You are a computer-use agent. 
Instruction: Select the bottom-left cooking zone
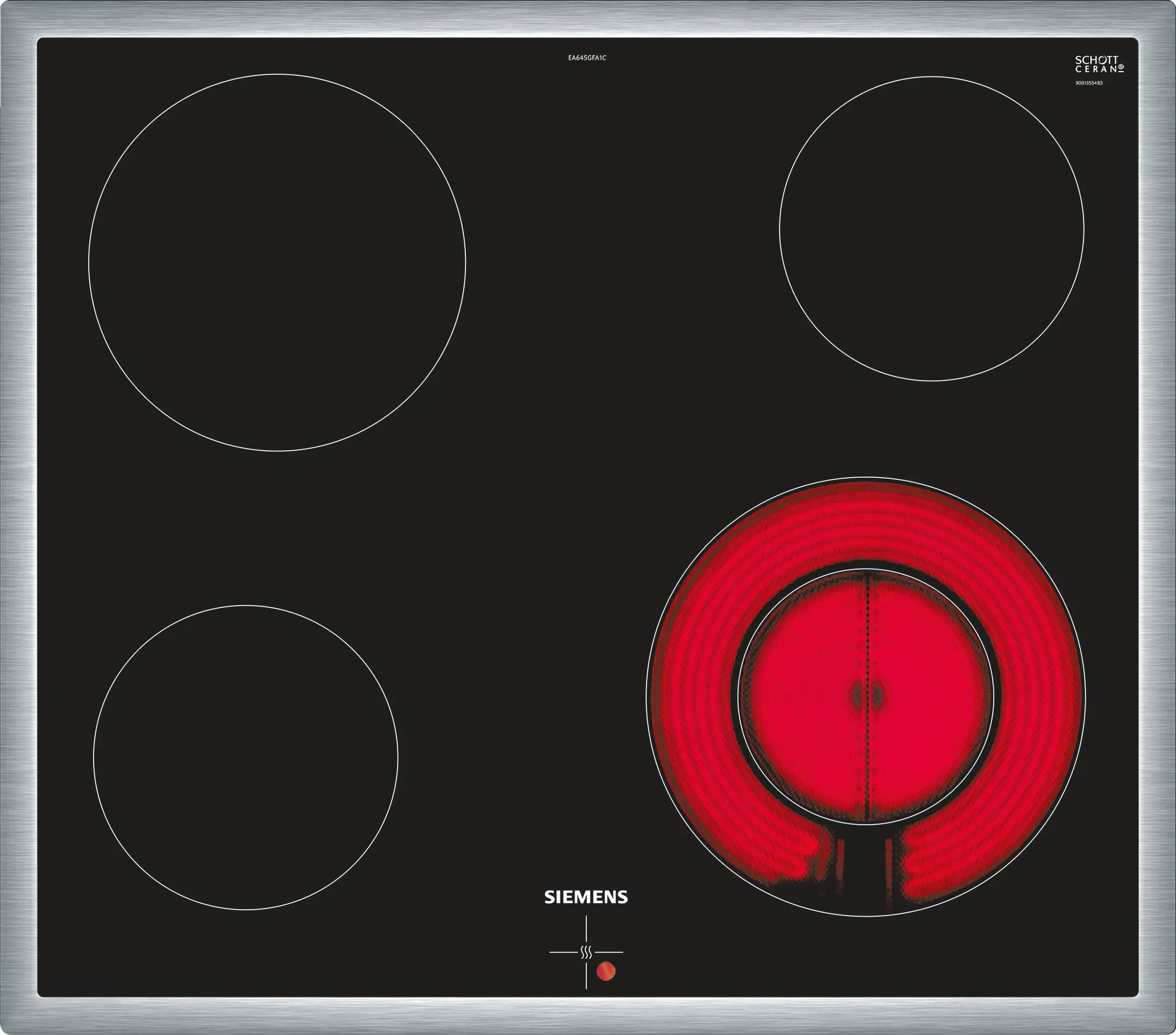pos(246,758)
